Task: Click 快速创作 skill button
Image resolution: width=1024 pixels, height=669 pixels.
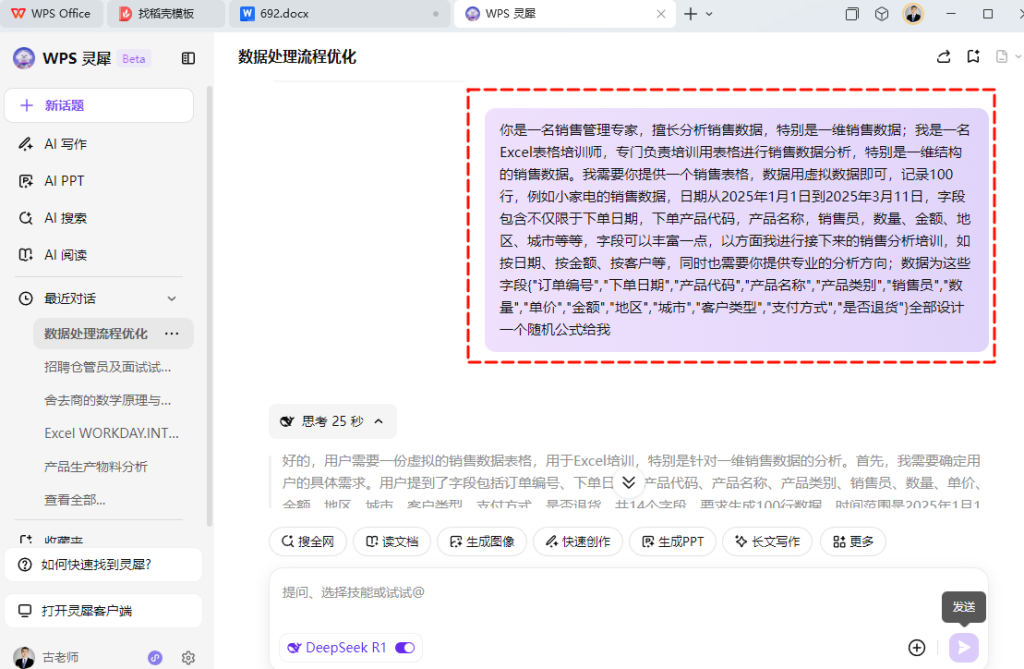Action: (x=578, y=542)
